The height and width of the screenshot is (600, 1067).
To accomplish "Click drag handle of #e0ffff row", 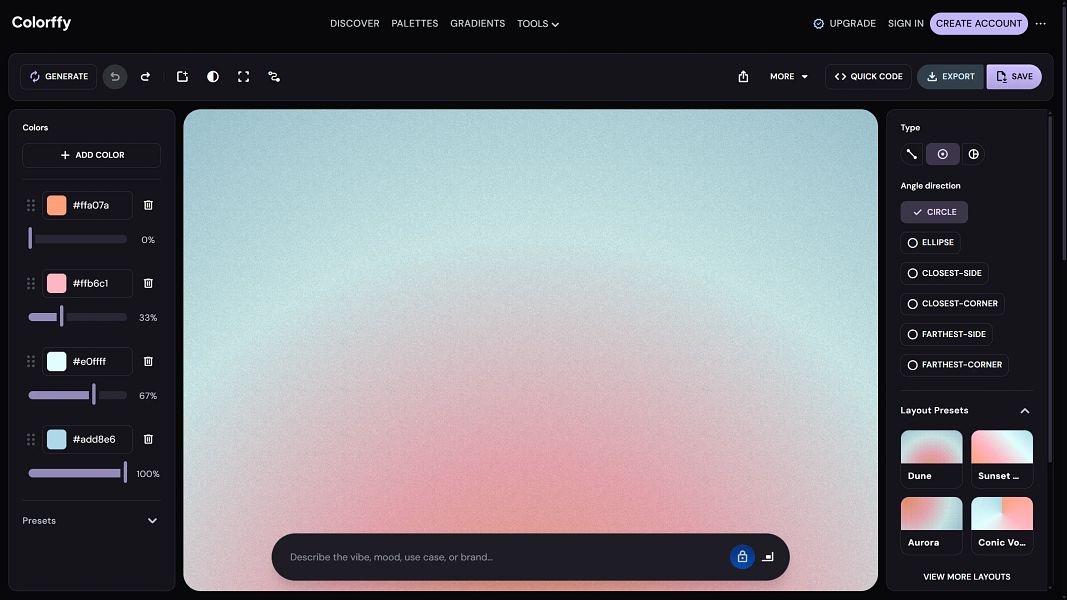I will pos(31,361).
